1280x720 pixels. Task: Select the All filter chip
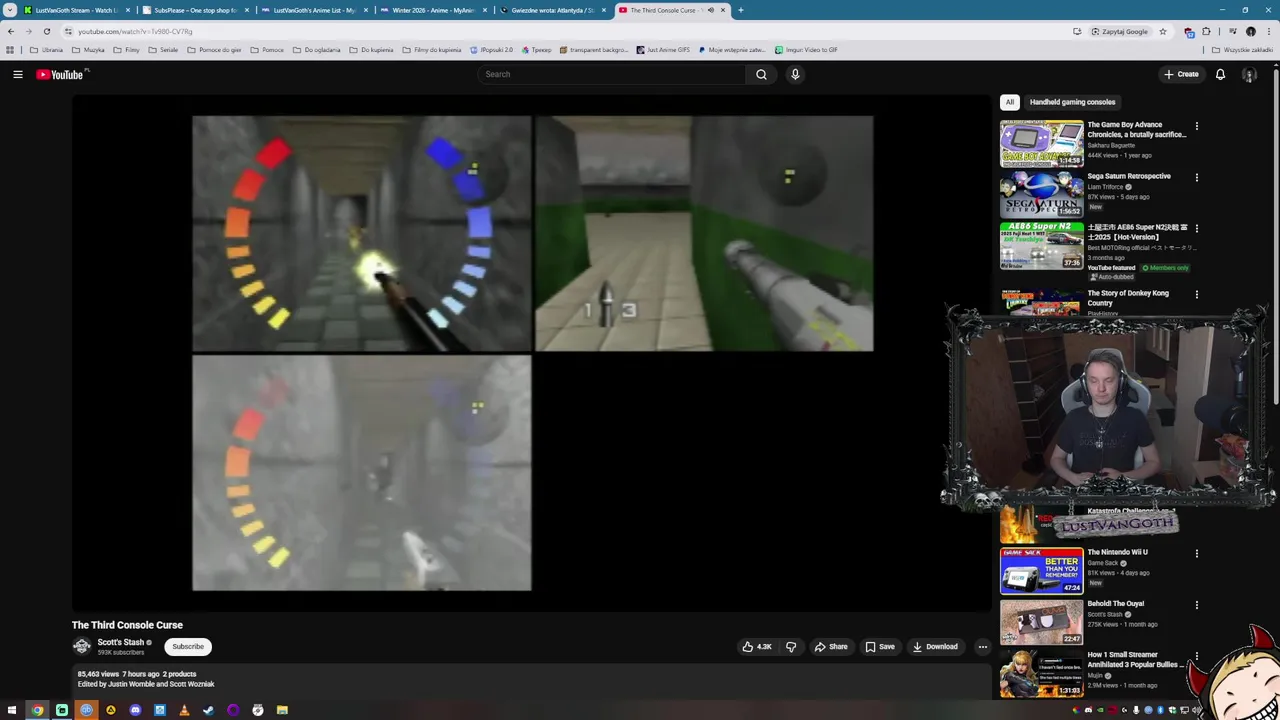click(x=1009, y=102)
